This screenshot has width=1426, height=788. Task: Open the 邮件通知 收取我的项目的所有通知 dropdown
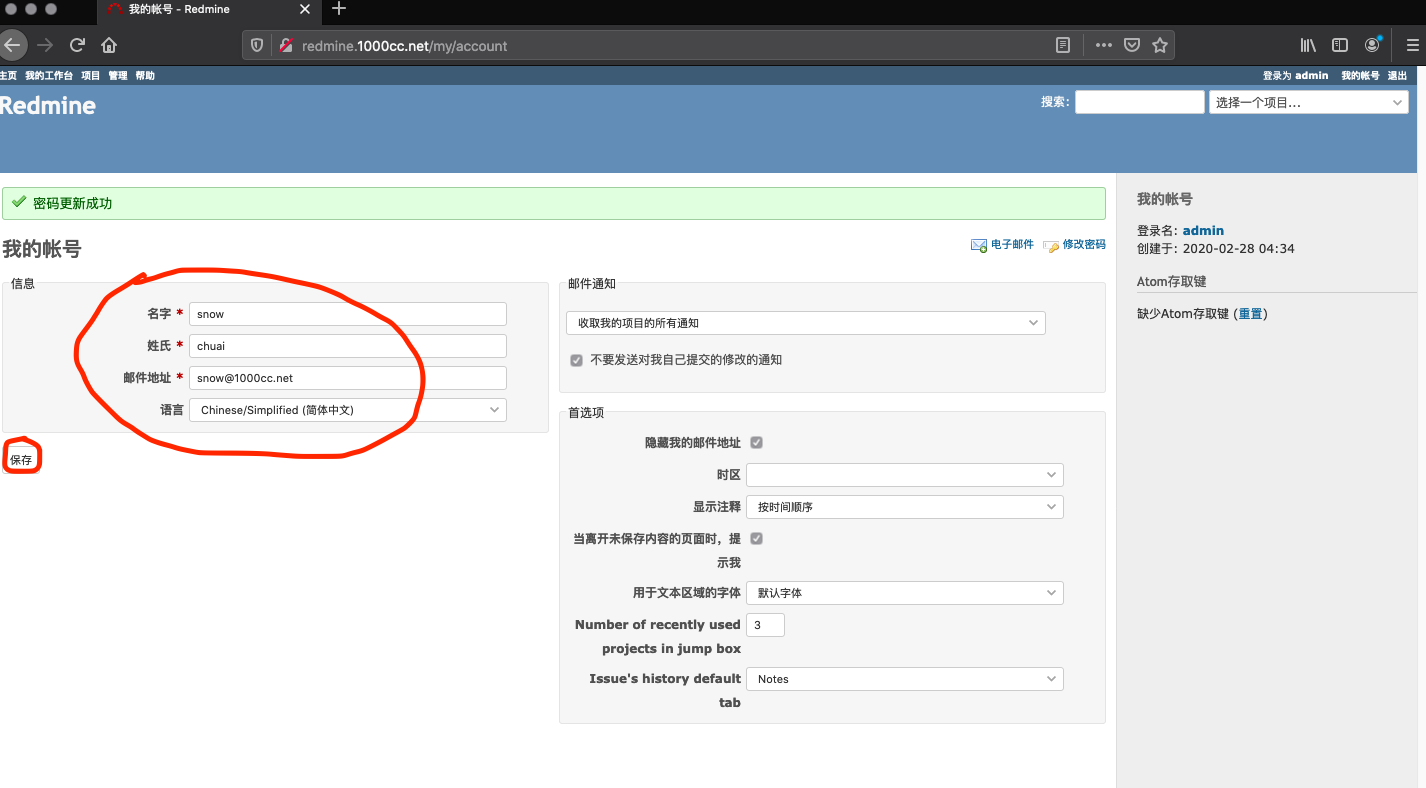tap(806, 323)
